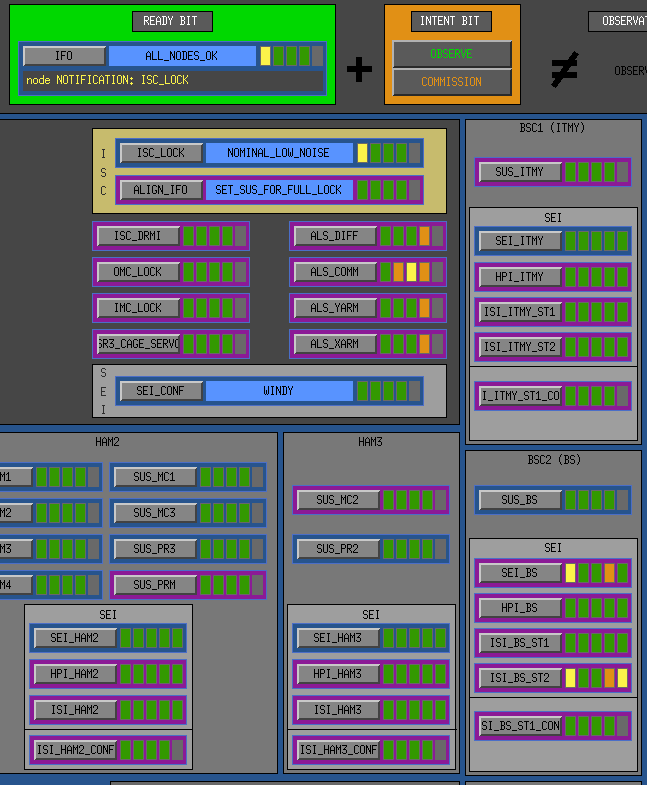Open the ISI_BS_ST2 node
The height and width of the screenshot is (785, 647).
(x=520, y=678)
